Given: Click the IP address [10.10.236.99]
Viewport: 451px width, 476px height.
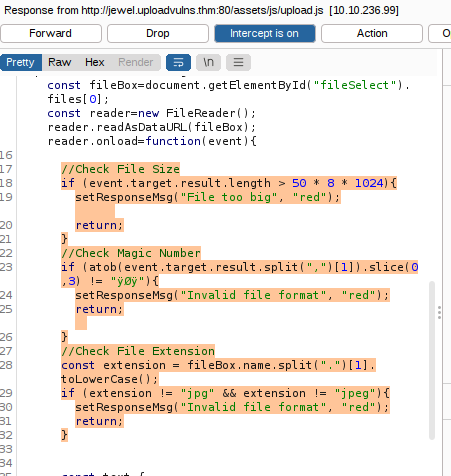Looking at the screenshot, I should point(364,10).
